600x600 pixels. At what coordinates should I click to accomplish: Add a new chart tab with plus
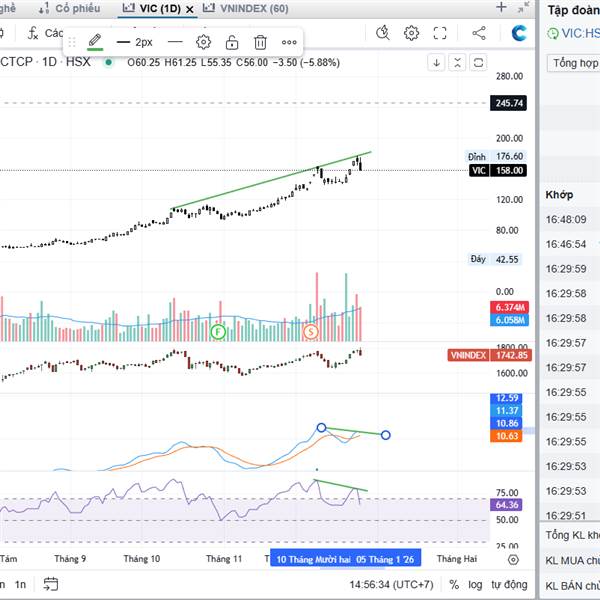(501, 8)
